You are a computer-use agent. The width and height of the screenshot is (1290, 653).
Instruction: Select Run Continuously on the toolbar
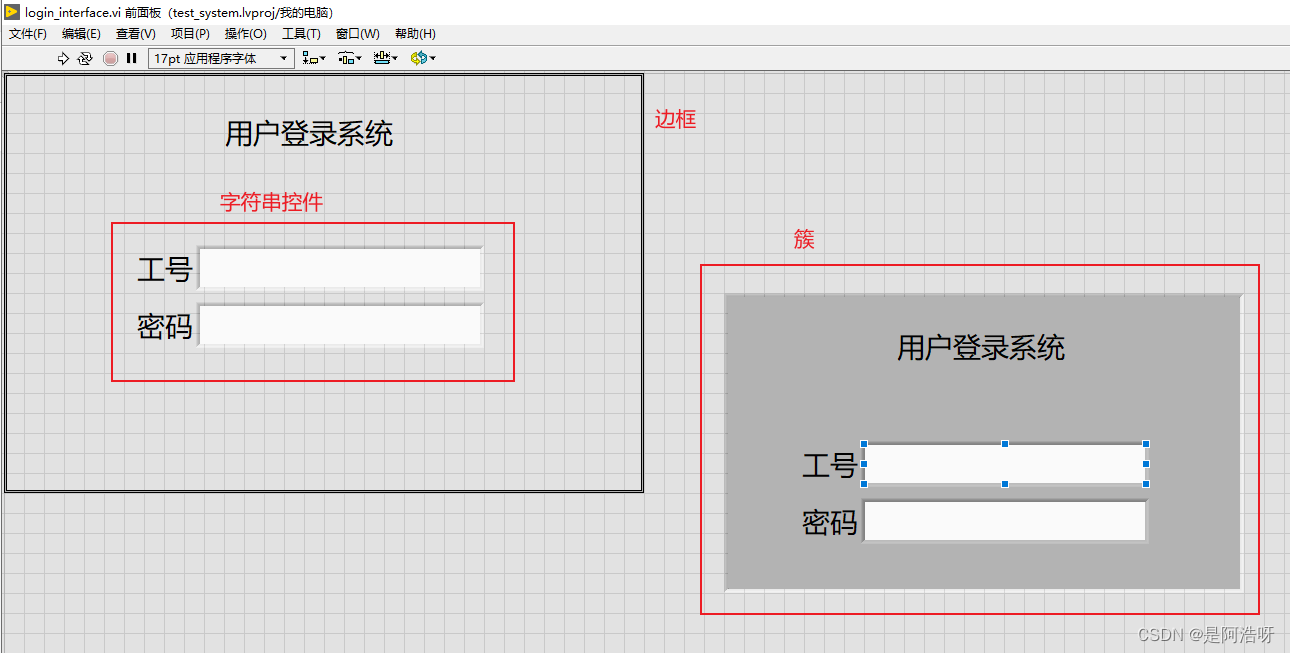click(84, 58)
